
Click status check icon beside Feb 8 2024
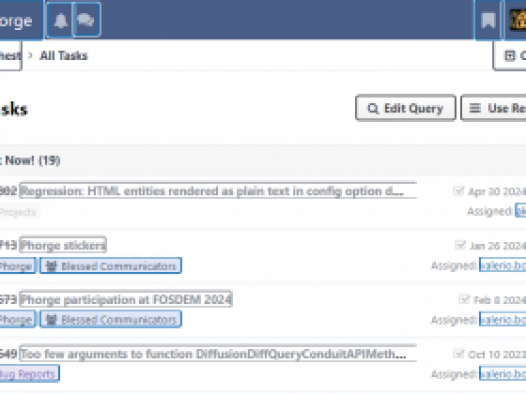click(464, 299)
